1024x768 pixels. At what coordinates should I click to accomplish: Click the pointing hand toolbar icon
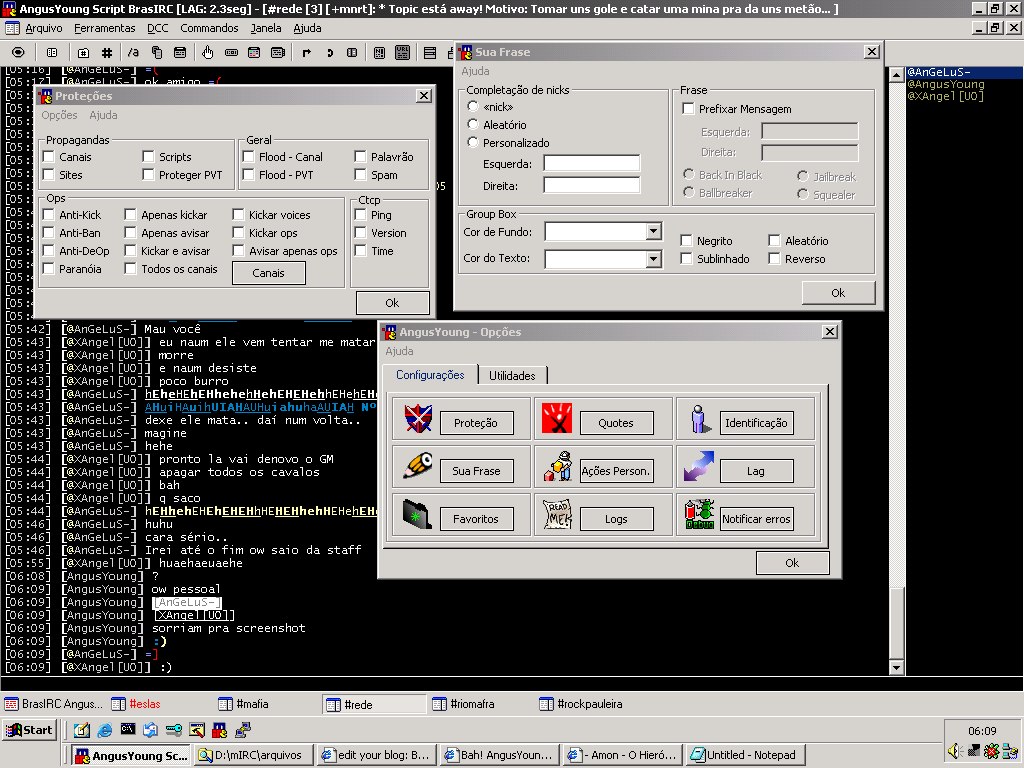pos(207,52)
